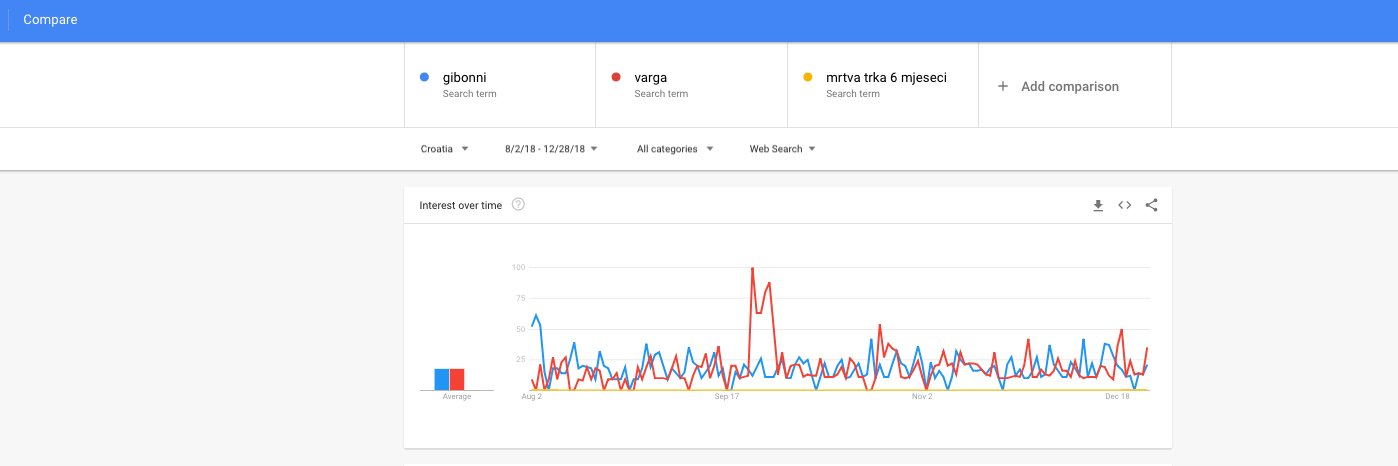This screenshot has height=466, width=1398.
Task: Click the yellow dot beside mrtva trka
Action: (808, 77)
